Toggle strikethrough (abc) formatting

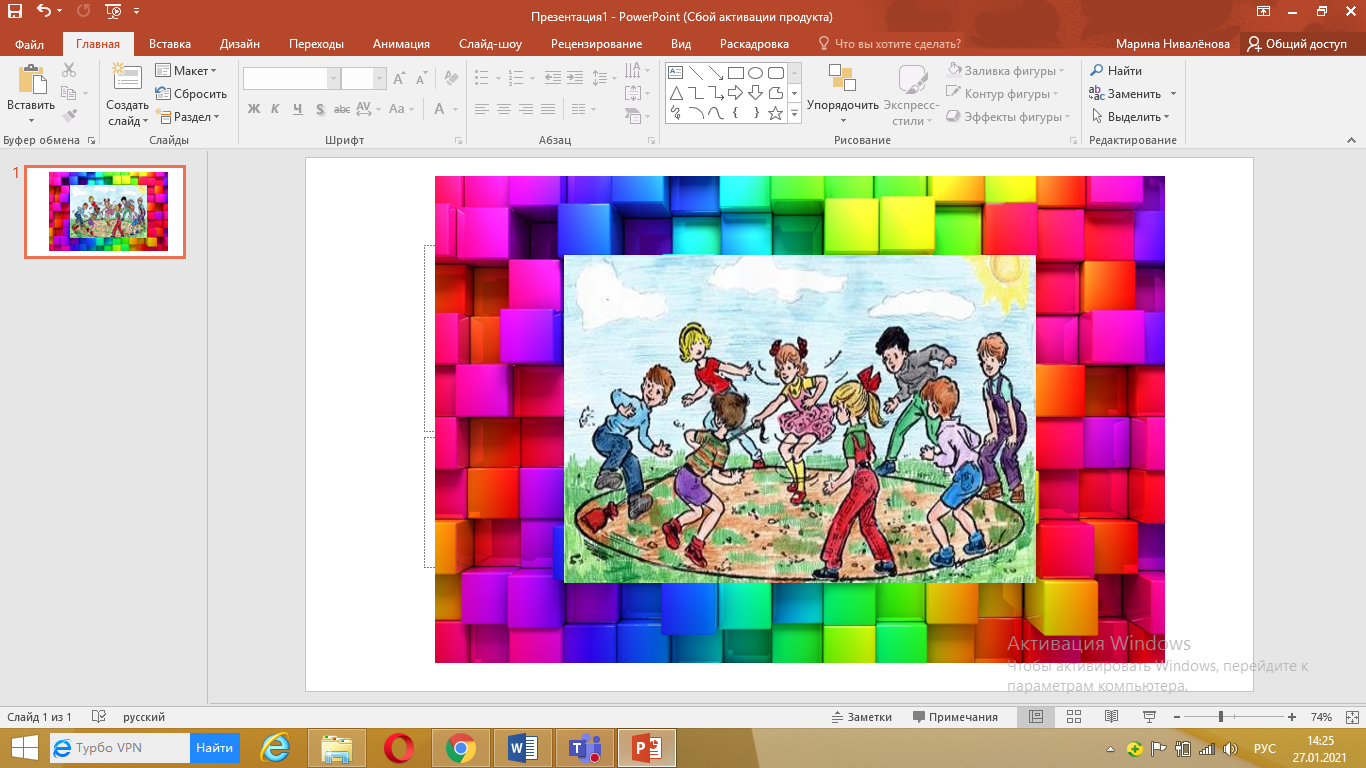tap(342, 109)
